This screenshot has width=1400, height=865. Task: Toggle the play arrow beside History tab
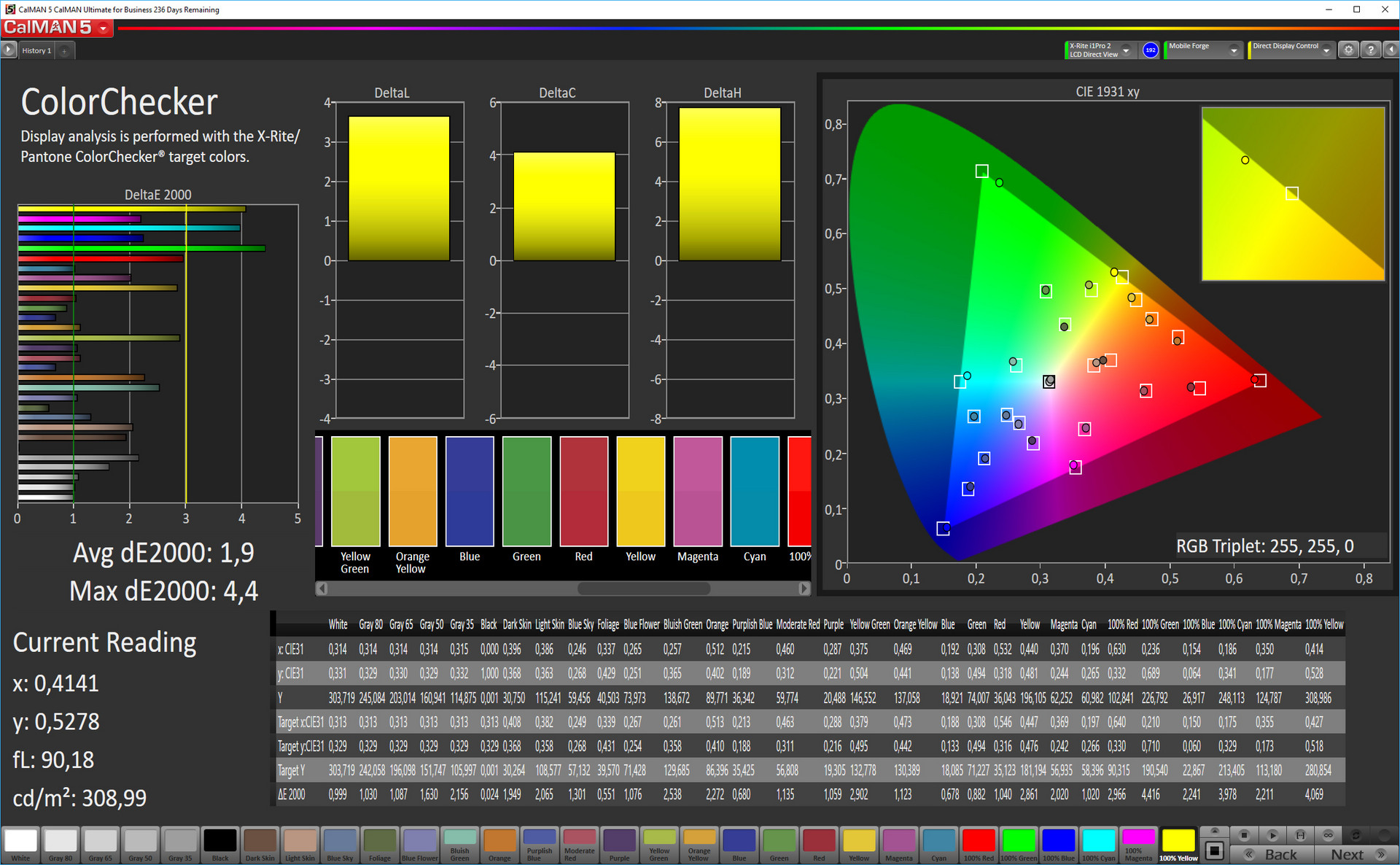point(8,50)
